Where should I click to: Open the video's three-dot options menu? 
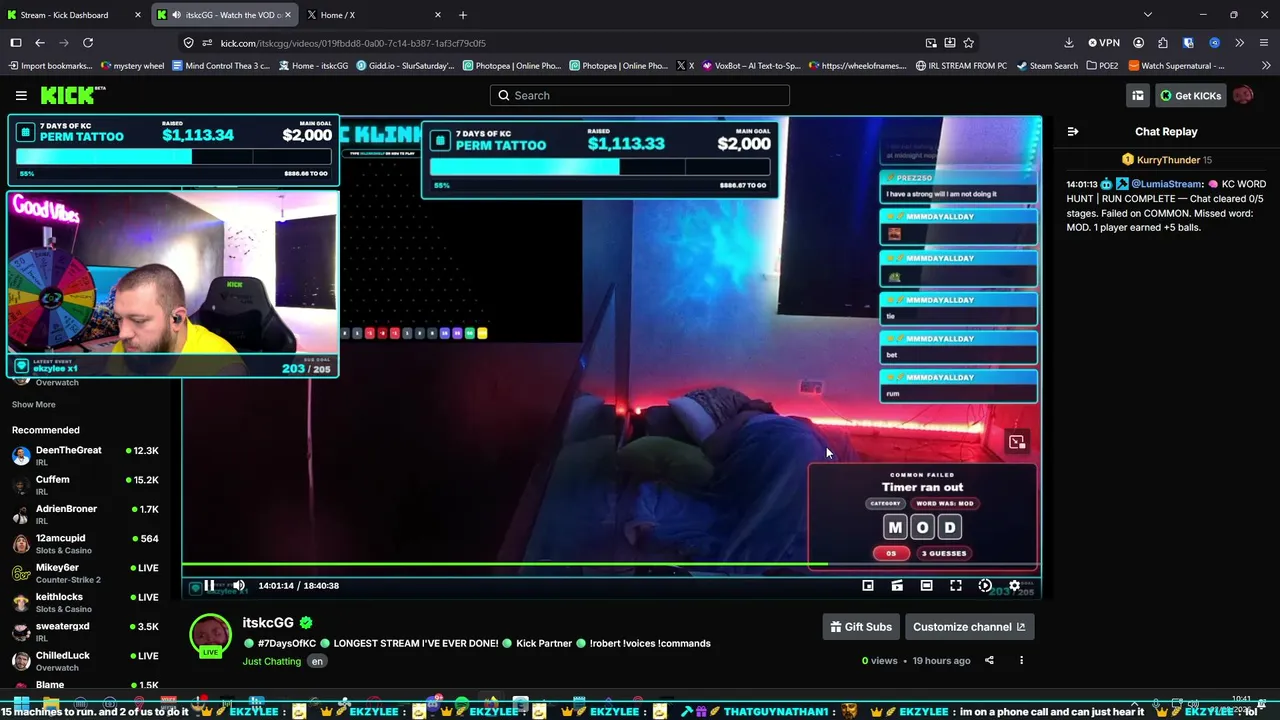[x=1021, y=660]
